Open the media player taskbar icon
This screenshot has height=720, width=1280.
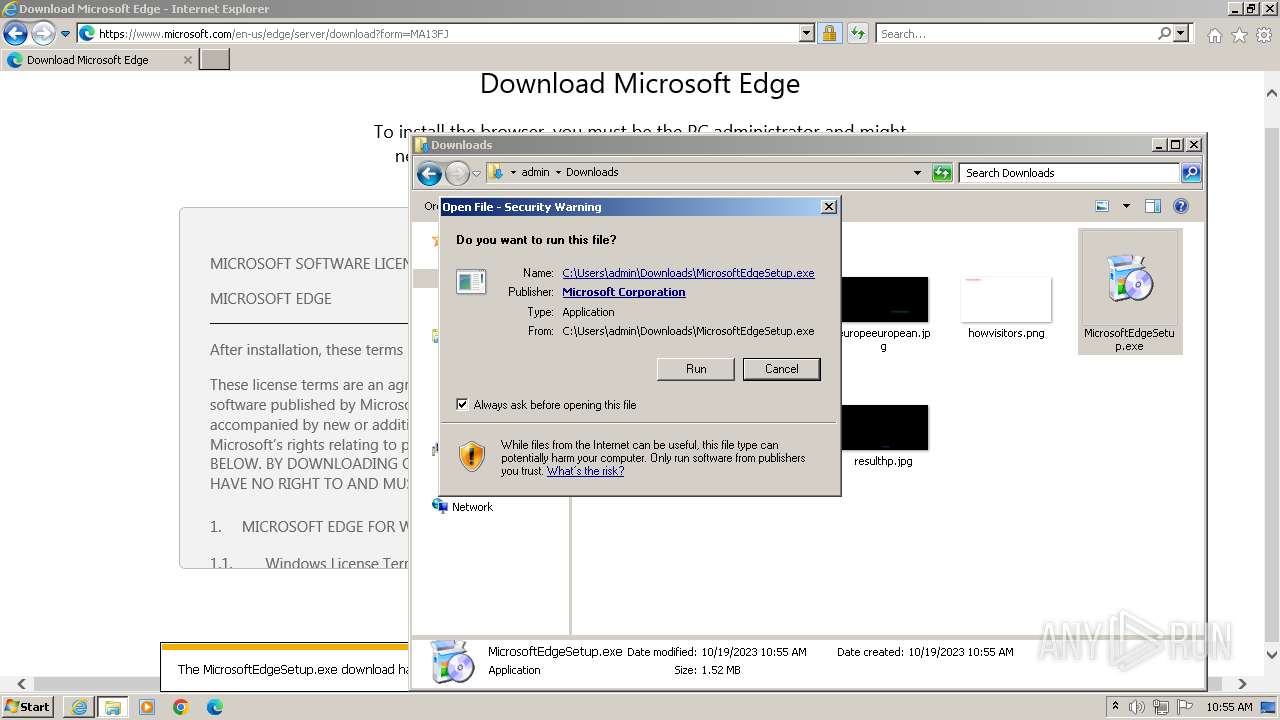(x=147, y=707)
